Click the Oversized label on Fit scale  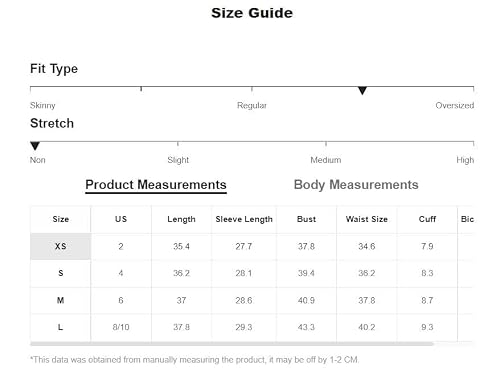(x=455, y=105)
